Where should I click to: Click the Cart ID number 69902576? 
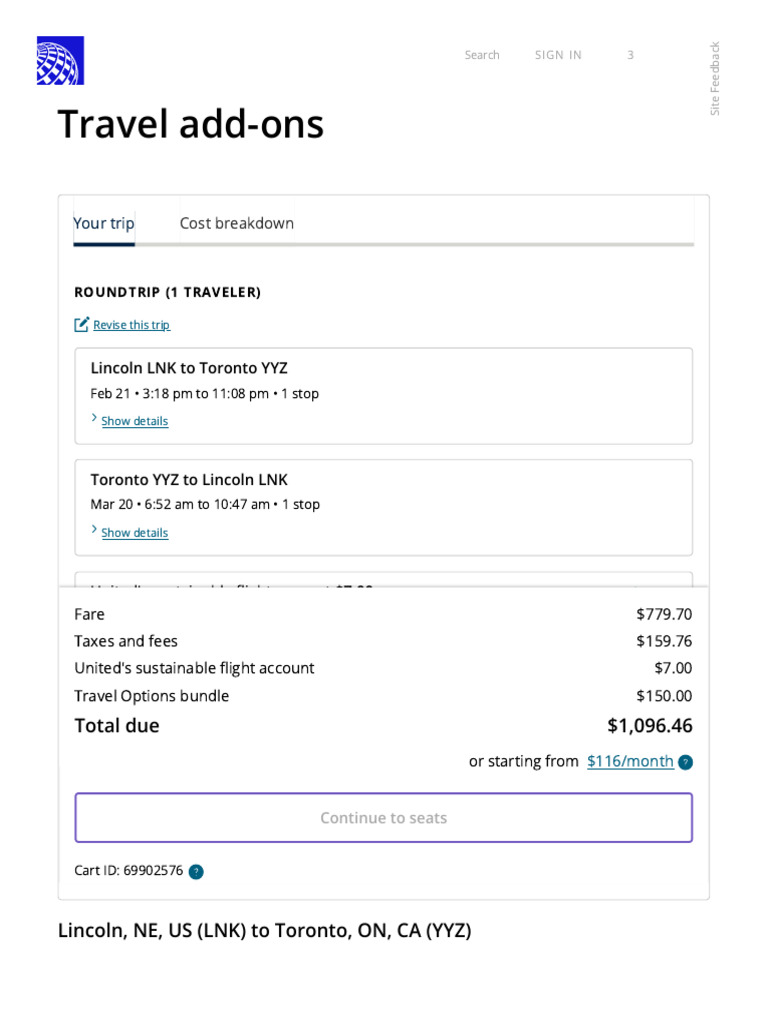tap(153, 870)
